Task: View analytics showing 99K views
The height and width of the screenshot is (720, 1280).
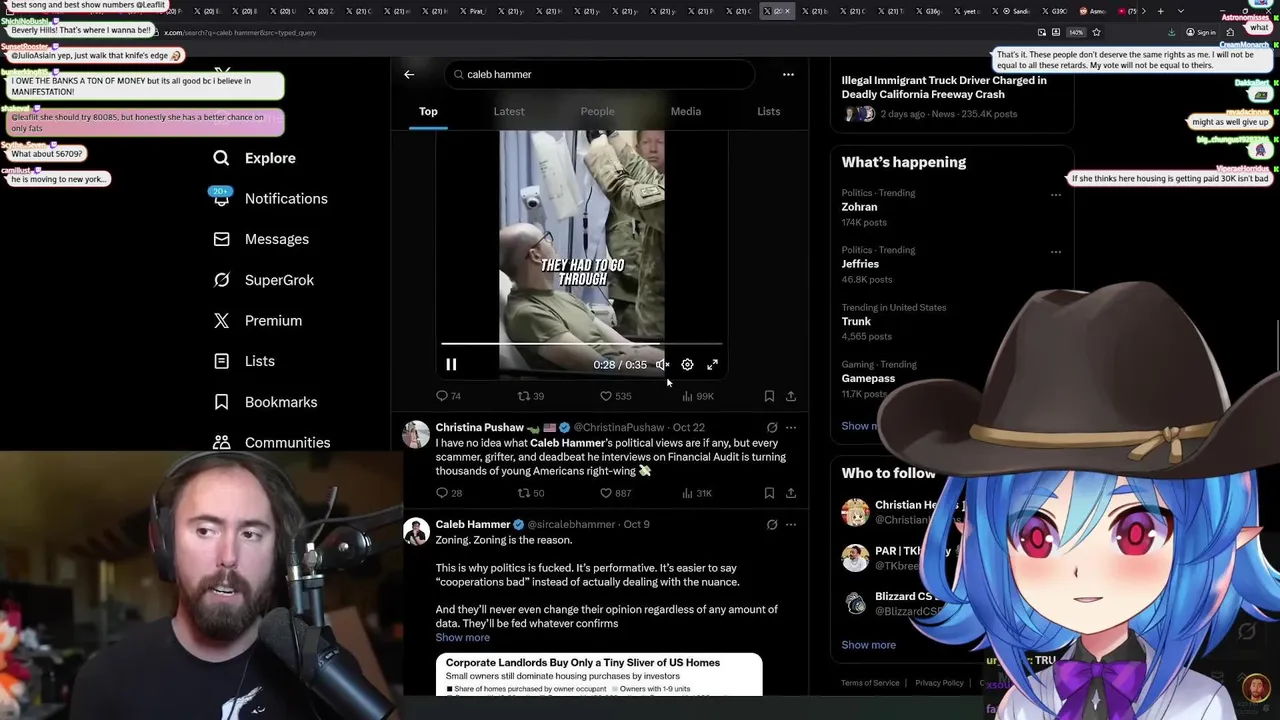Action: pos(697,396)
